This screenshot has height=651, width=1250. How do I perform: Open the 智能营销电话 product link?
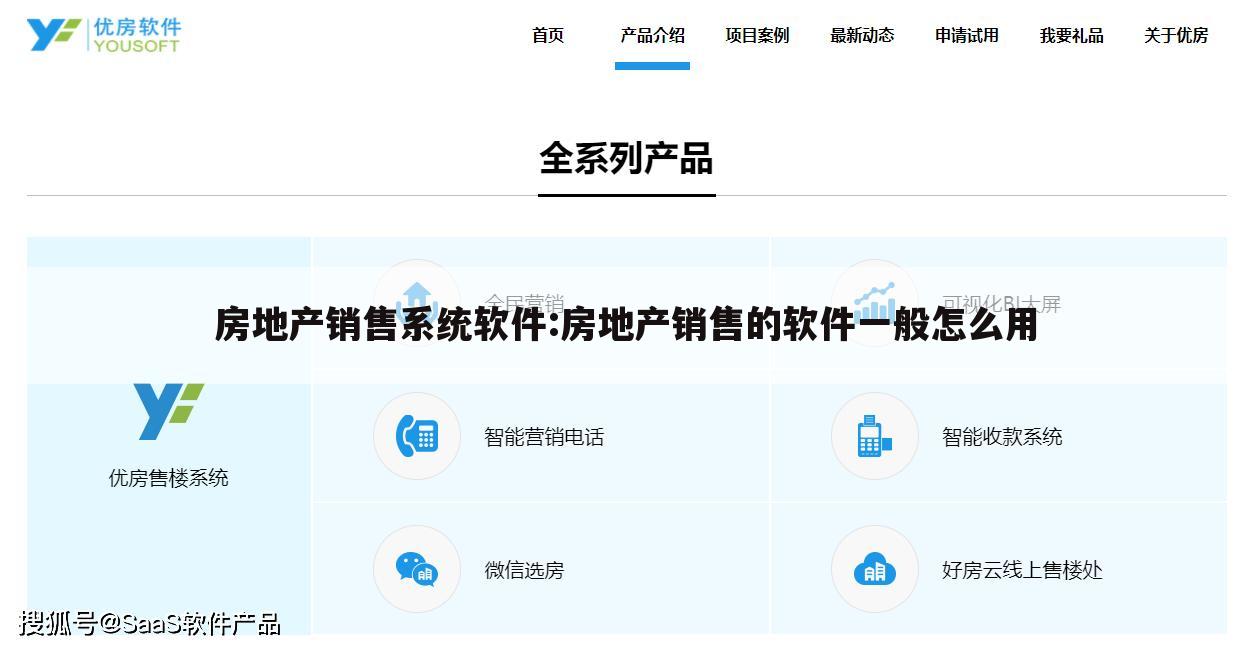click(x=544, y=437)
